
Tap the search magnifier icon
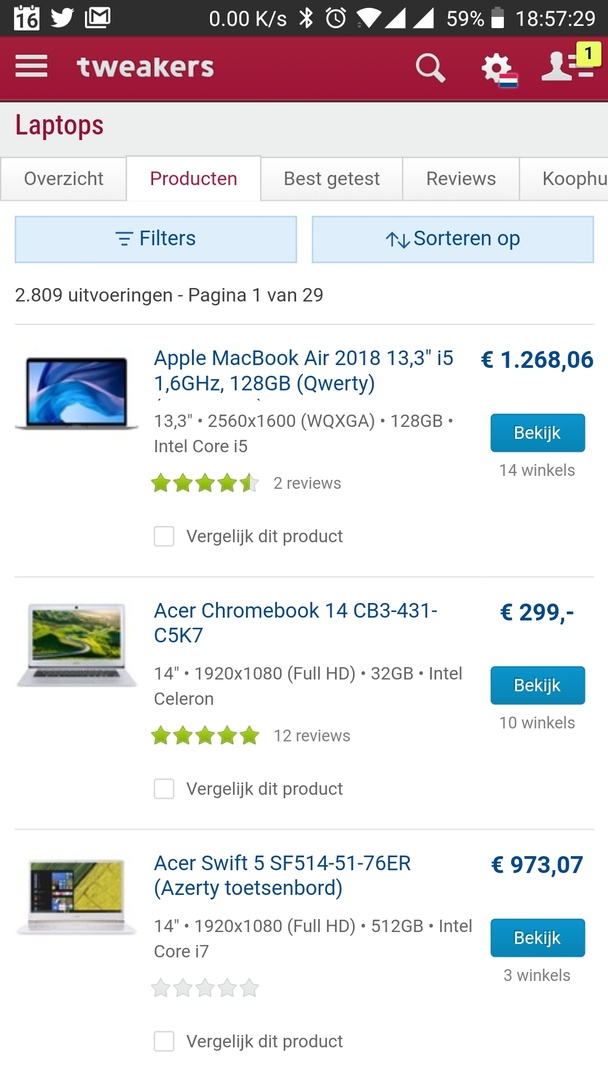(430, 67)
